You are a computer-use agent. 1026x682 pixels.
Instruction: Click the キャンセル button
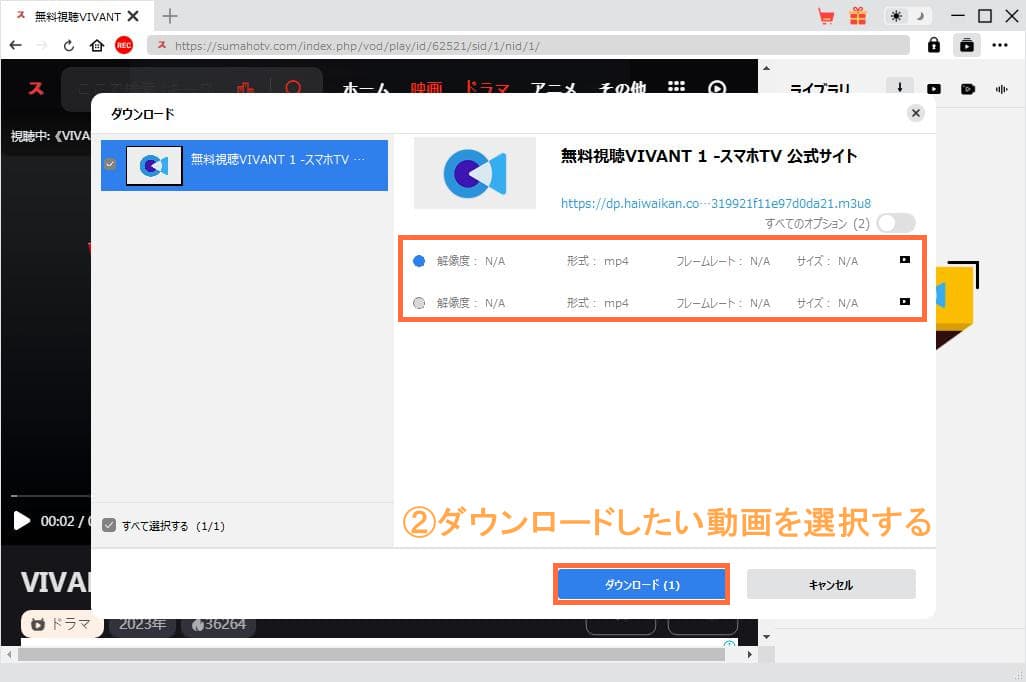click(x=831, y=584)
